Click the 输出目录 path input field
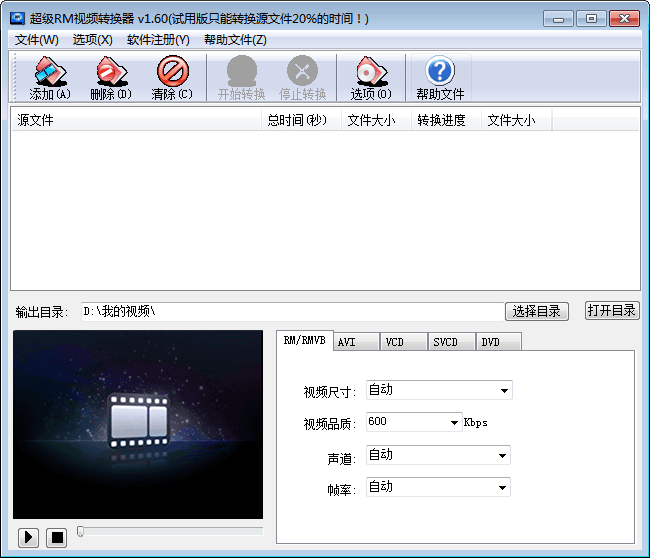This screenshot has width=650, height=558. (x=292, y=311)
